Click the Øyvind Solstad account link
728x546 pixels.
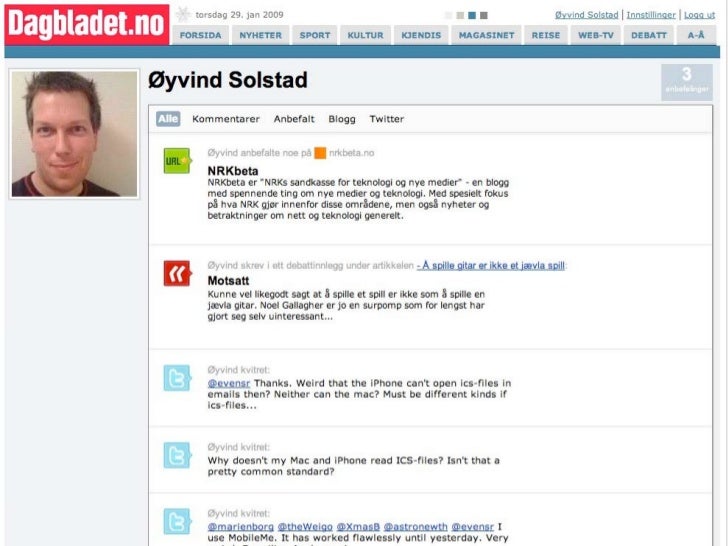tap(586, 15)
